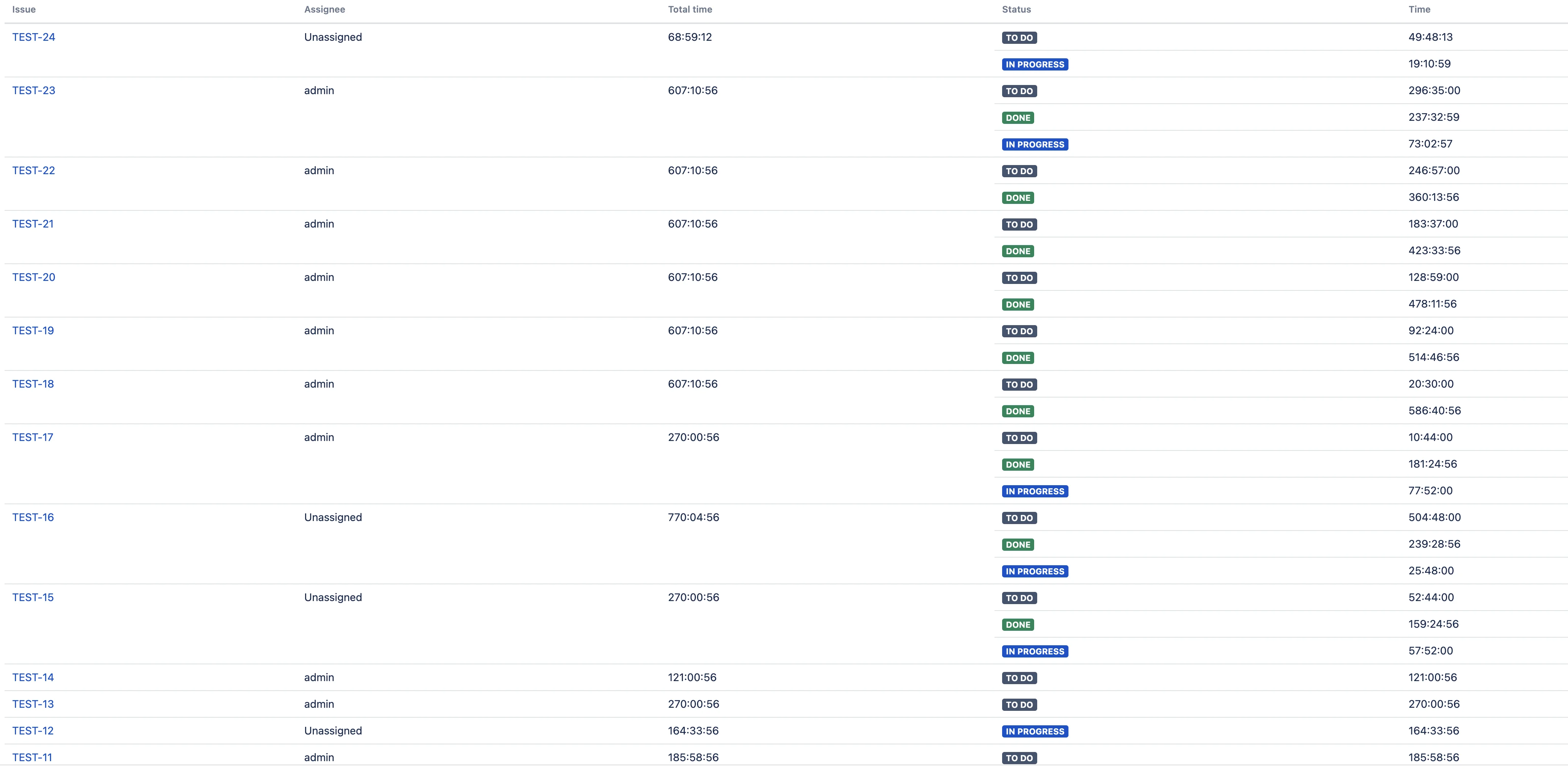This screenshot has width=1568, height=776.
Task: Open issue TEST-21
Action: 33,224
